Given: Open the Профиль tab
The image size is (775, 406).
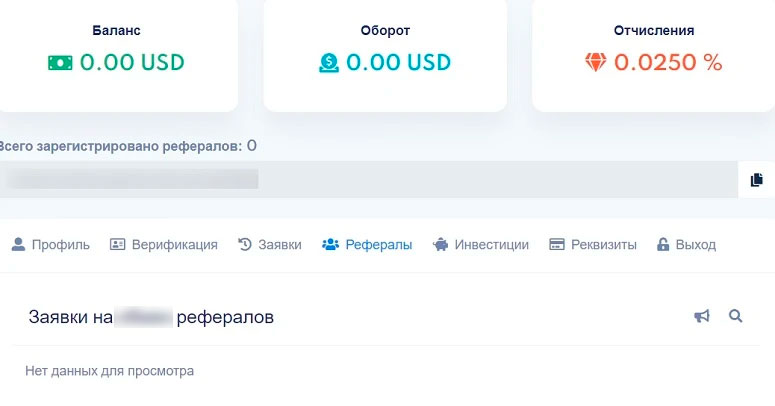Looking at the screenshot, I should pos(60,245).
